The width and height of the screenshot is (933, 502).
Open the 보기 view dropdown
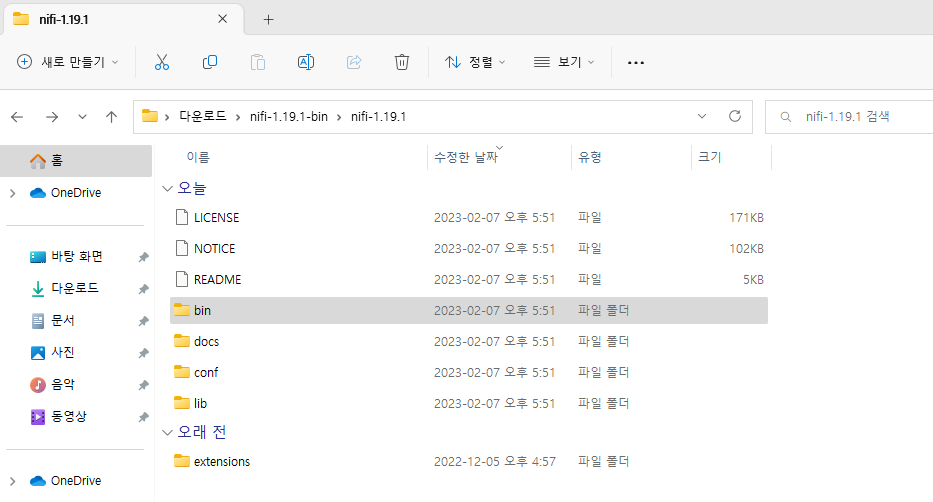(563, 62)
